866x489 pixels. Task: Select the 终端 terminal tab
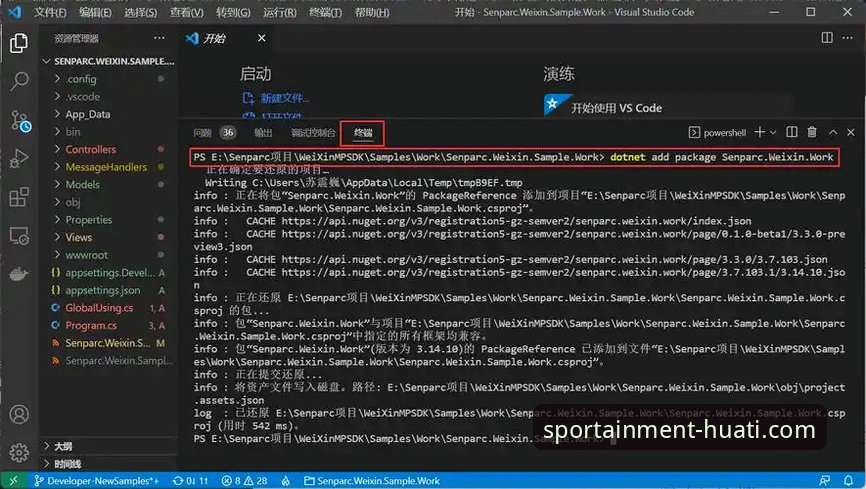[363, 133]
